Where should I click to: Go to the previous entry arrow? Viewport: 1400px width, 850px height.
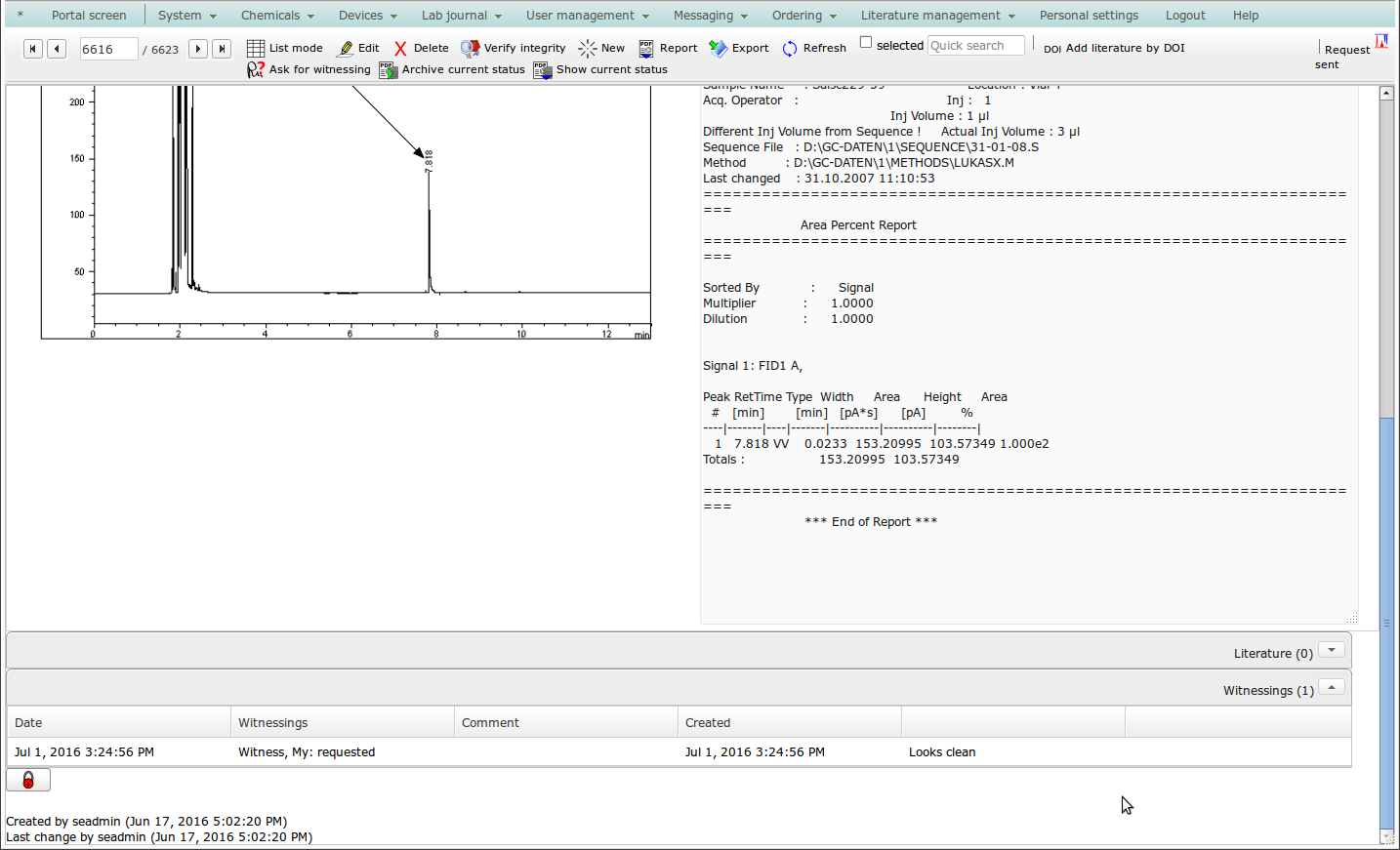[57, 49]
